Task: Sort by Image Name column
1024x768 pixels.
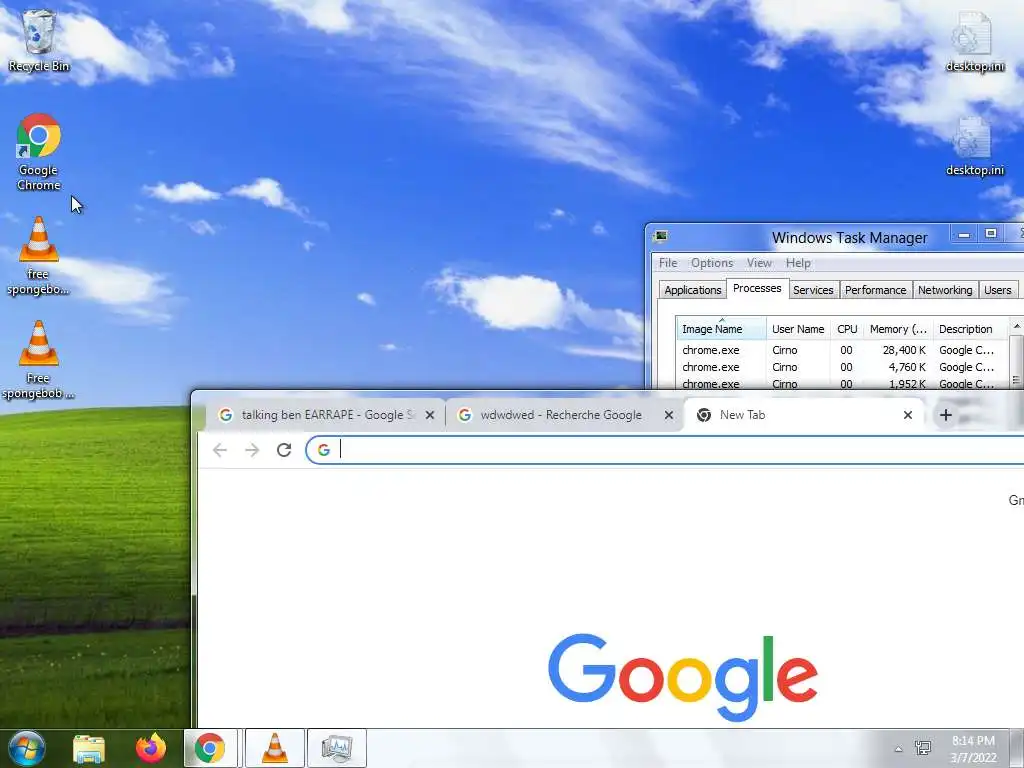Action: coord(721,329)
